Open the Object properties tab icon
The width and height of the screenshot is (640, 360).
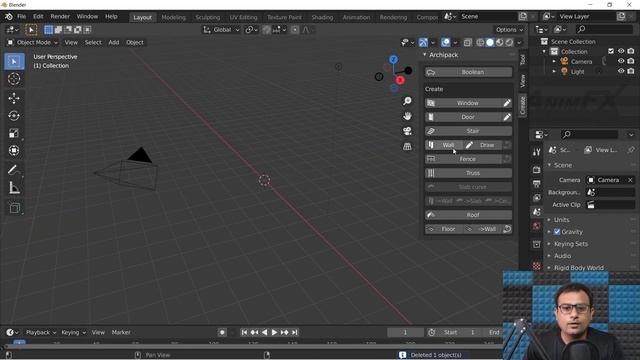pyautogui.click(x=536, y=244)
